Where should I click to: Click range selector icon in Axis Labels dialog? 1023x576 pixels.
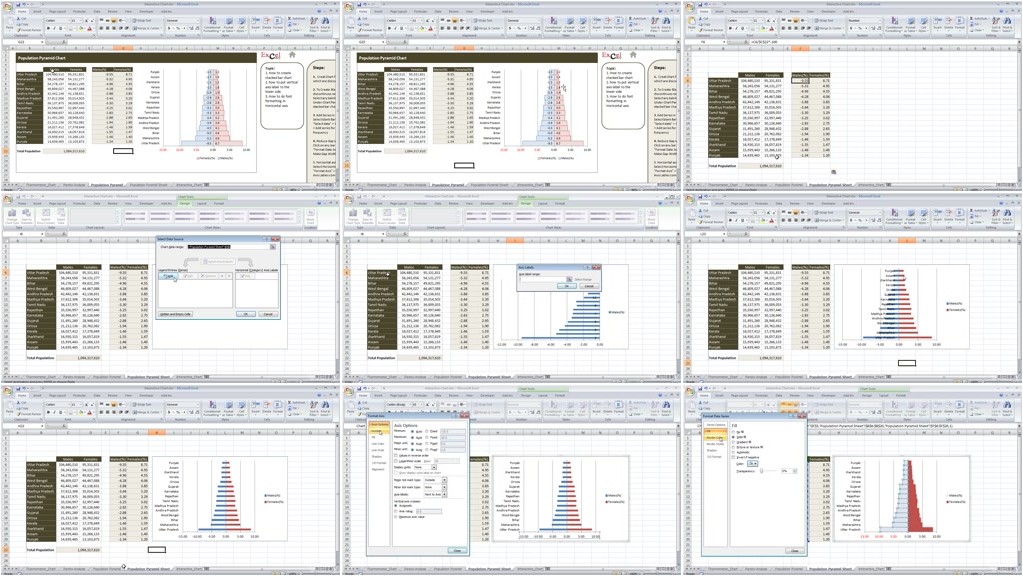(x=570, y=279)
